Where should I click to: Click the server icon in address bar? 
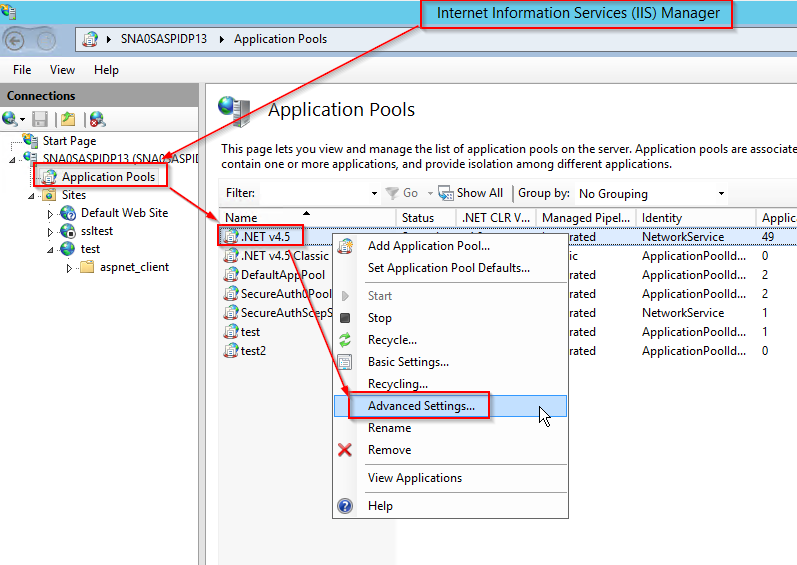click(90, 39)
